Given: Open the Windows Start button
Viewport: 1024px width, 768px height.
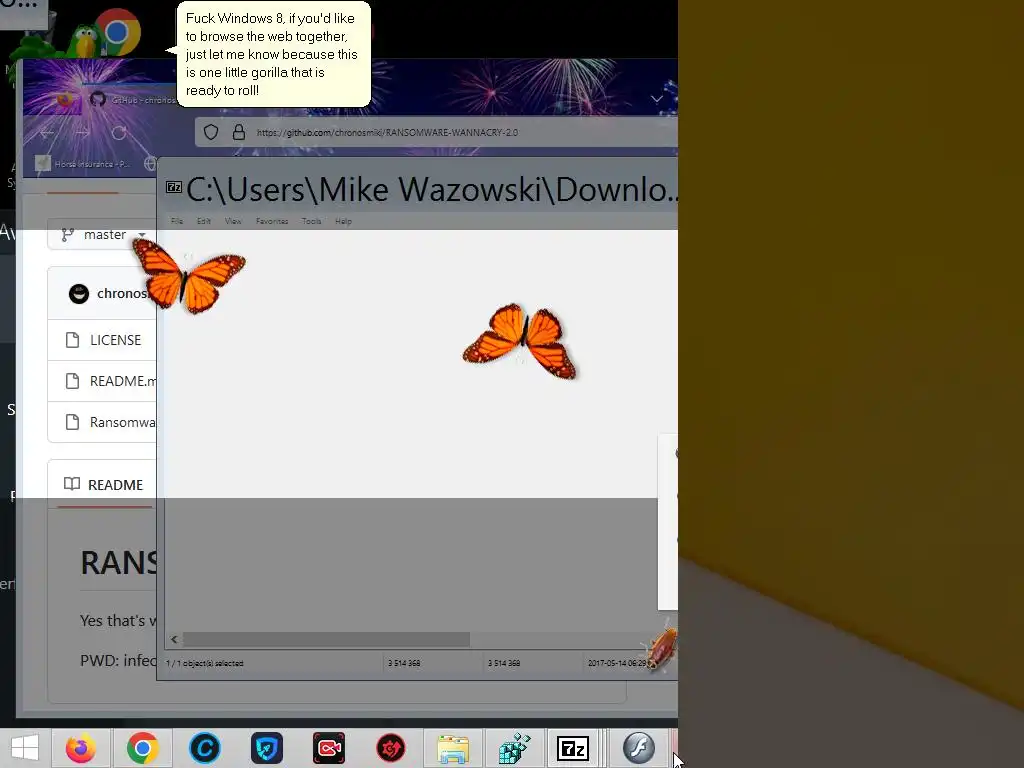Looking at the screenshot, I should [25, 748].
